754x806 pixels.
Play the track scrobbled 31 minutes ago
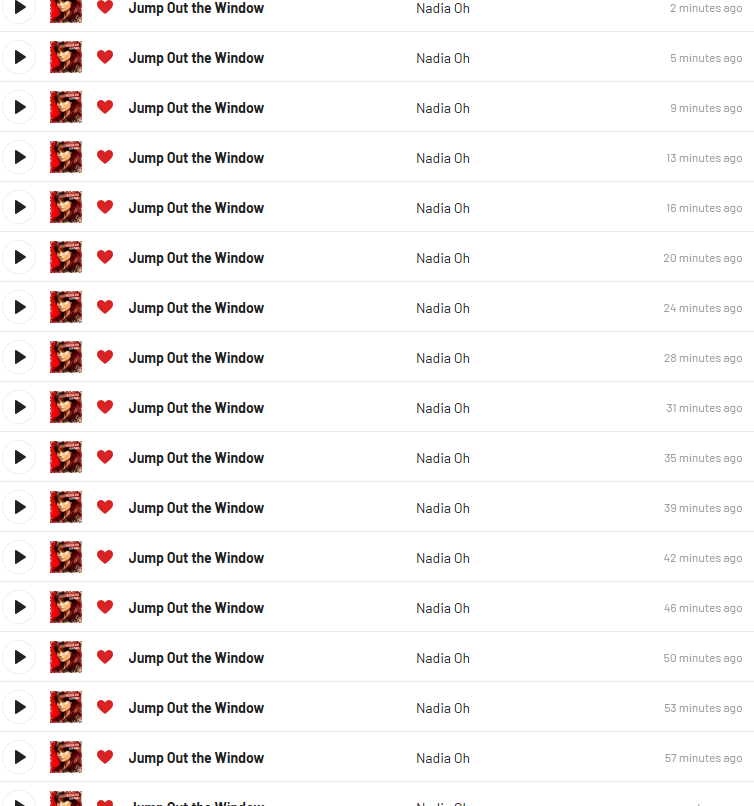[20, 407]
